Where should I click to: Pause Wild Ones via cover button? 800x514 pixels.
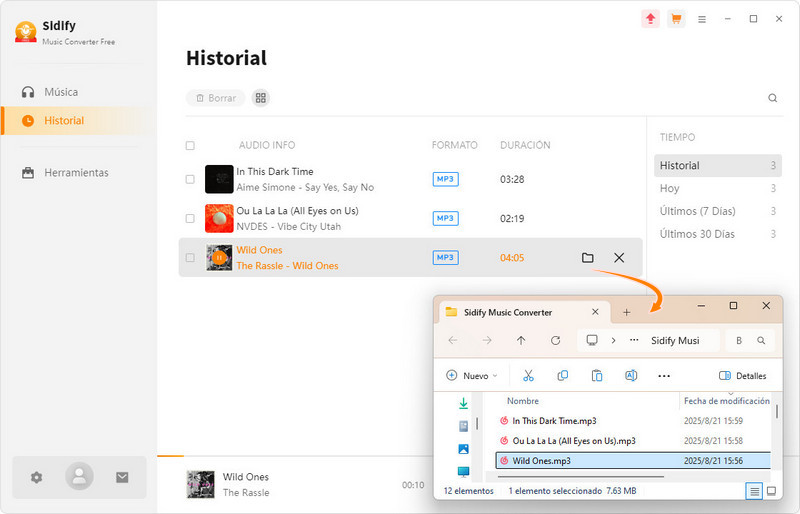pos(219,258)
